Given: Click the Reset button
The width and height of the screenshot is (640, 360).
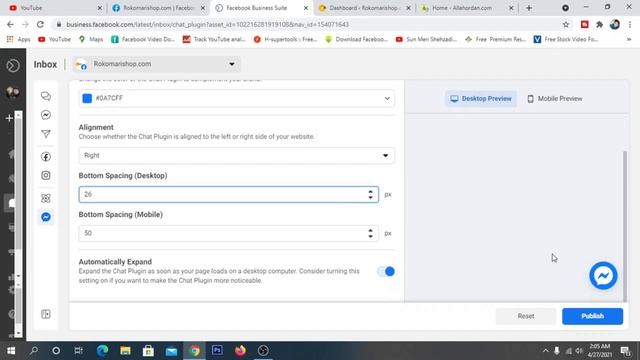Looking at the screenshot, I should pyautogui.click(x=526, y=316).
